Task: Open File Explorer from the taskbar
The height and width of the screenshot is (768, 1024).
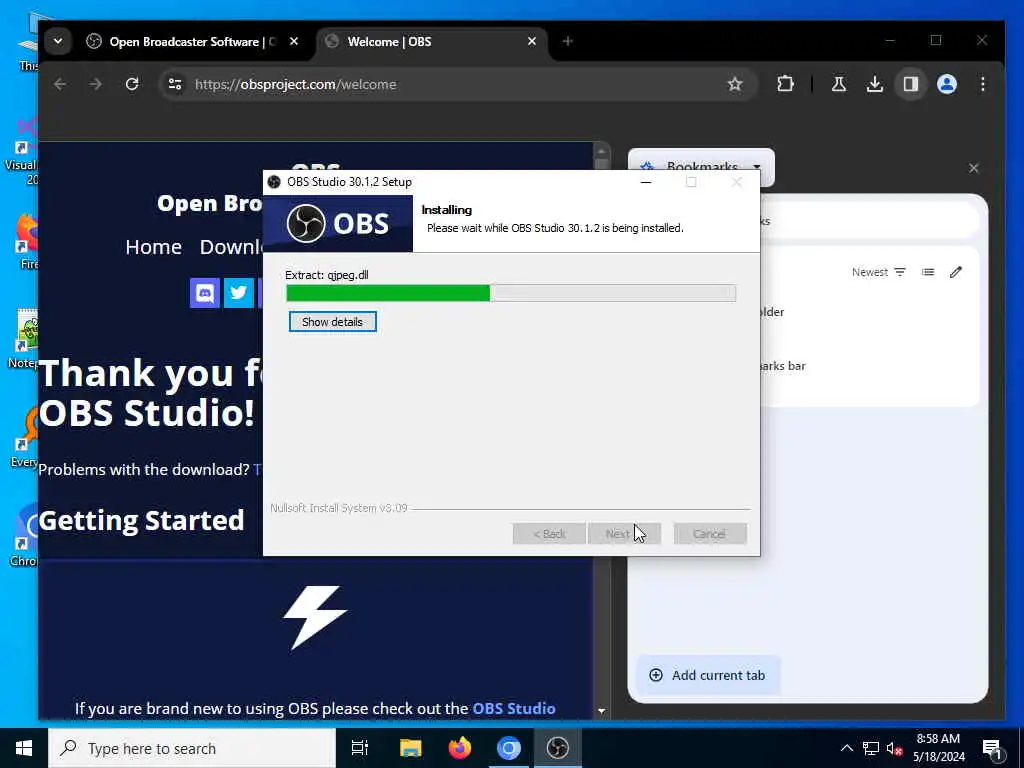Action: click(x=411, y=748)
